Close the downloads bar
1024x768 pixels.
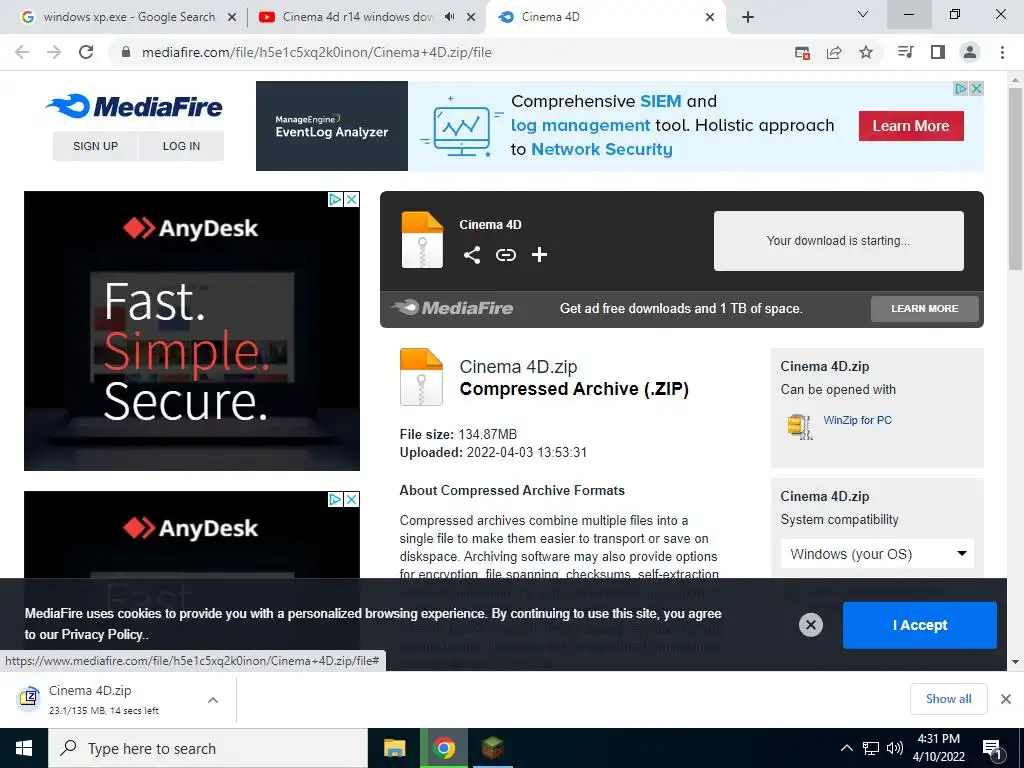point(1006,699)
